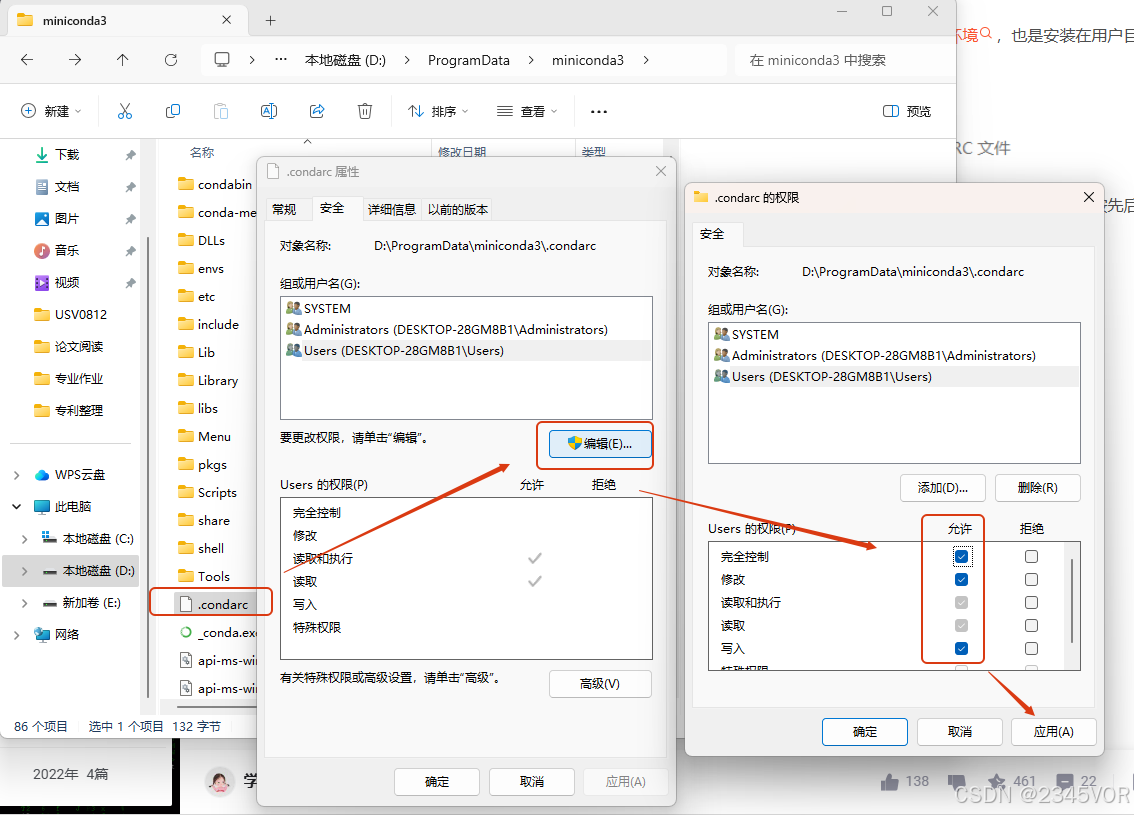
Task: Expand 网络 tree node
Action: point(17,635)
